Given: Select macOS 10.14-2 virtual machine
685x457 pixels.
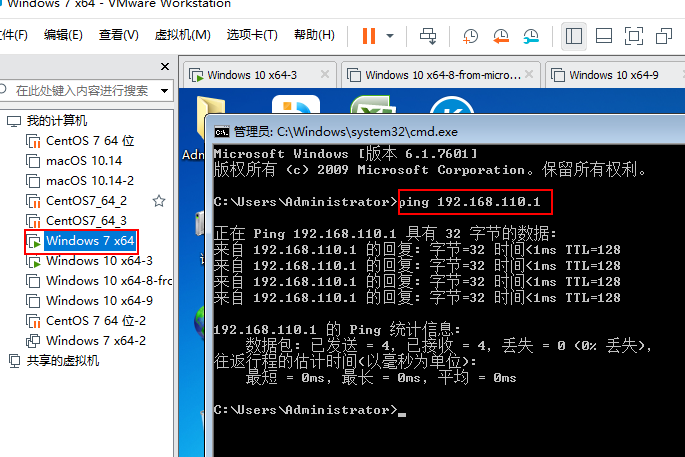Looking at the screenshot, I should (90, 180).
